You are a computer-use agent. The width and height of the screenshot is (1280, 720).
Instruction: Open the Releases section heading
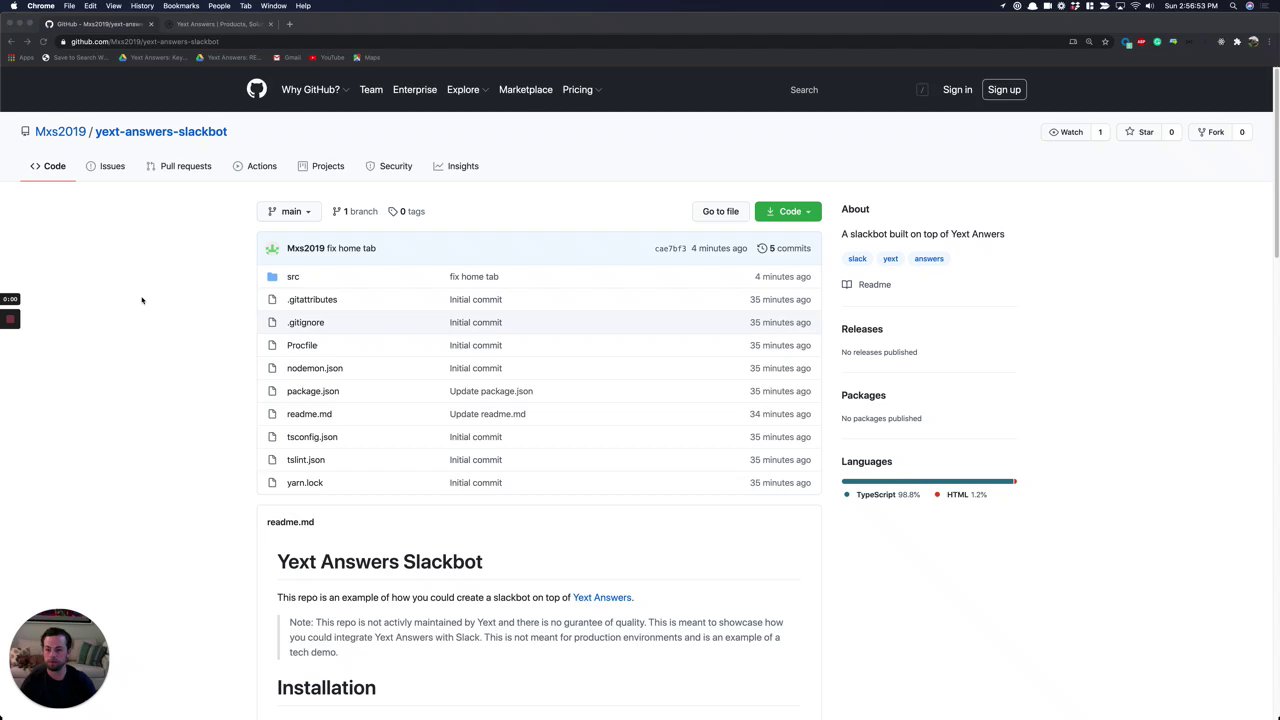coord(862,329)
